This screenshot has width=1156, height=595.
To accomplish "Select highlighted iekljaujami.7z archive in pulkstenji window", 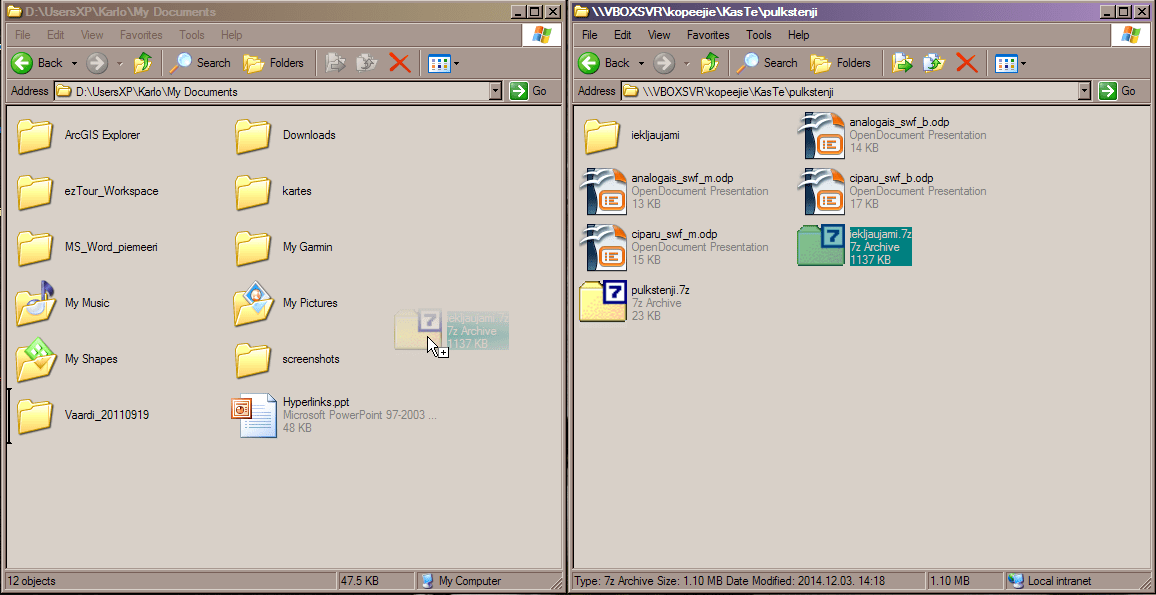I will [855, 247].
